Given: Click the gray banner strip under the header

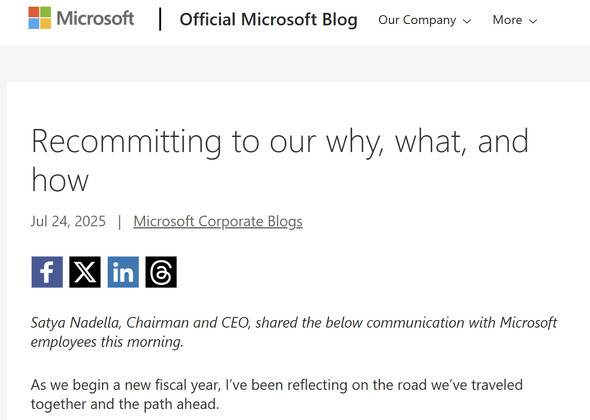Looking at the screenshot, I should click(295, 63).
